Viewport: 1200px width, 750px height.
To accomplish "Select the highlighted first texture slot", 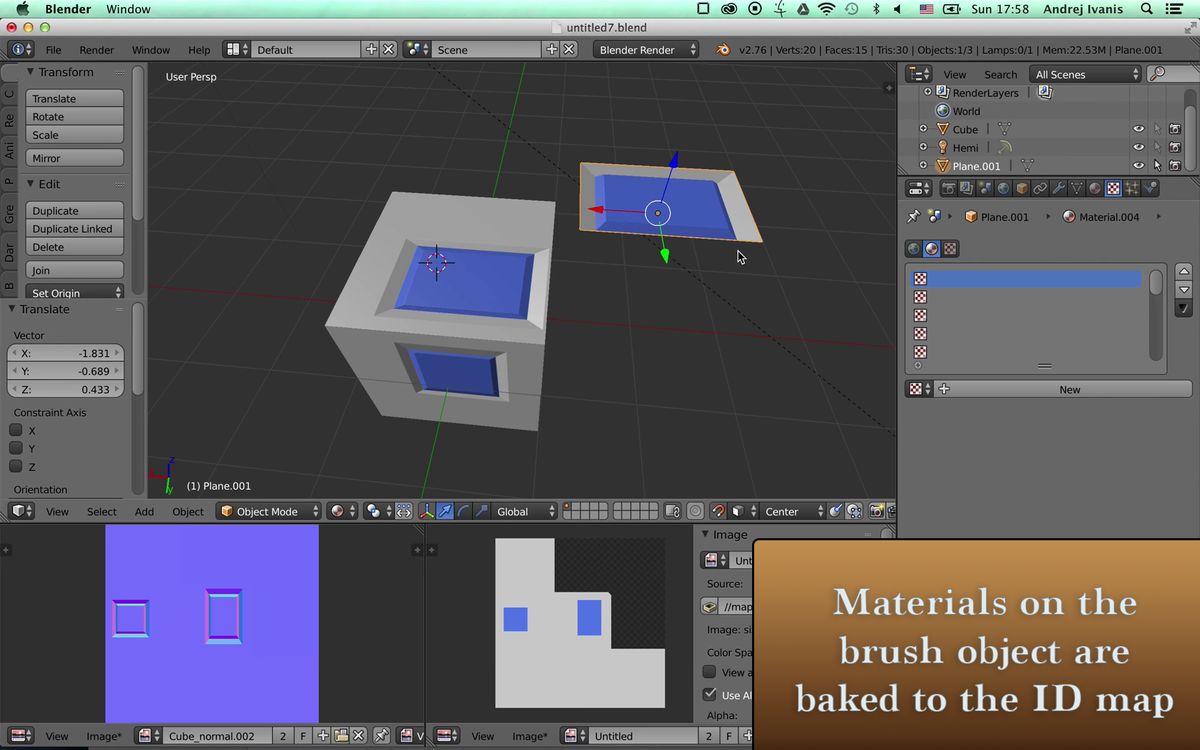I will [x=1027, y=279].
